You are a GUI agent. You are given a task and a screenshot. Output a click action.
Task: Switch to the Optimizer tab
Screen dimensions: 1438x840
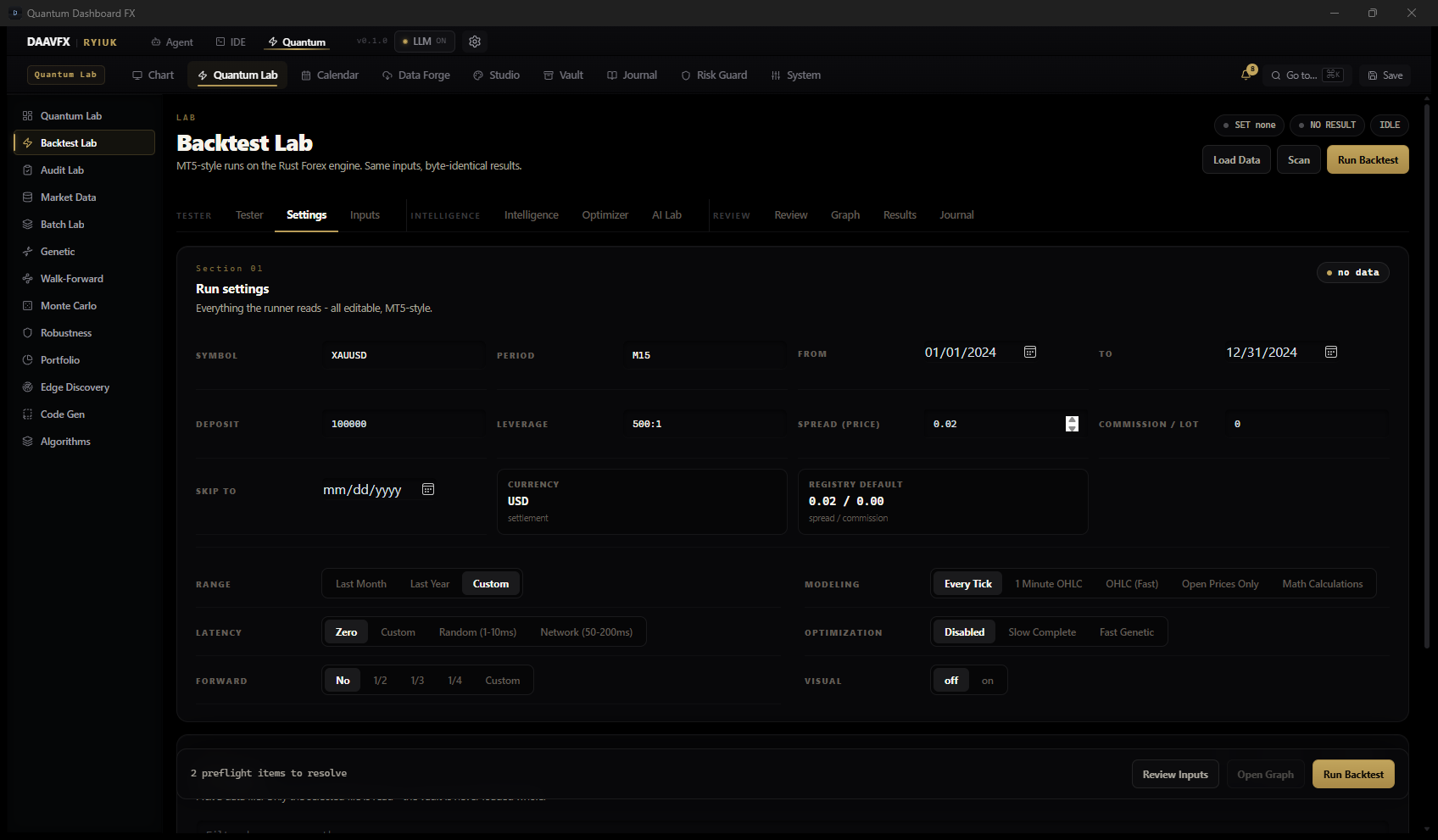[x=605, y=215]
